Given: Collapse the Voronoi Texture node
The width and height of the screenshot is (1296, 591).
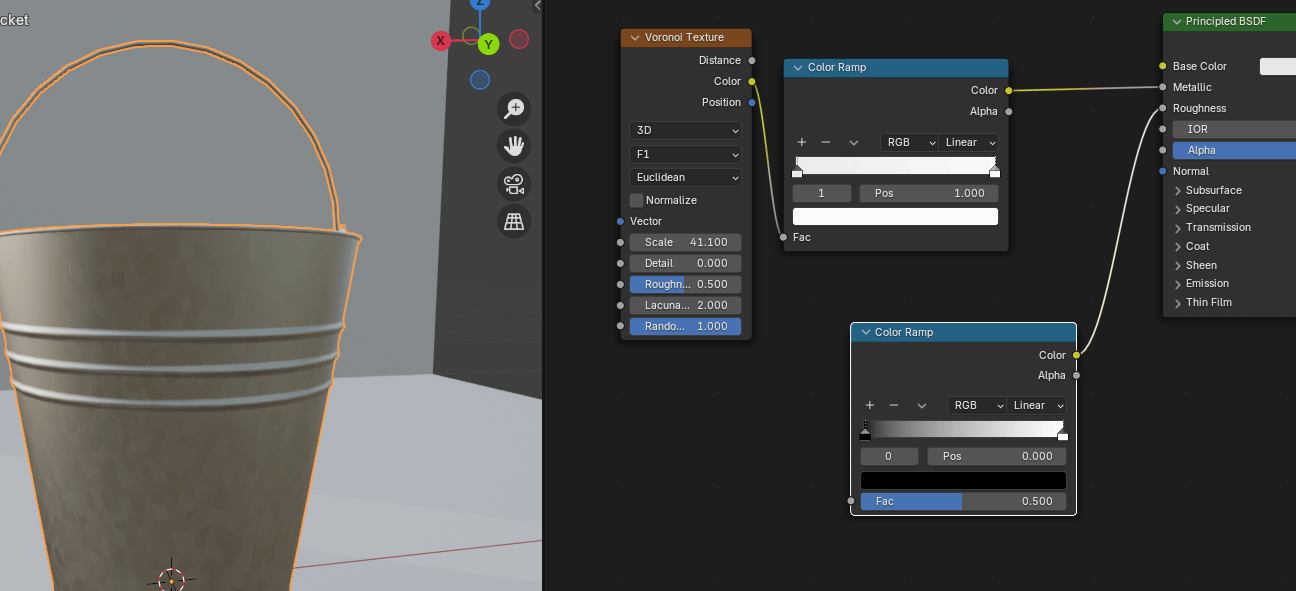Looking at the screenshot, I should 631,37.
